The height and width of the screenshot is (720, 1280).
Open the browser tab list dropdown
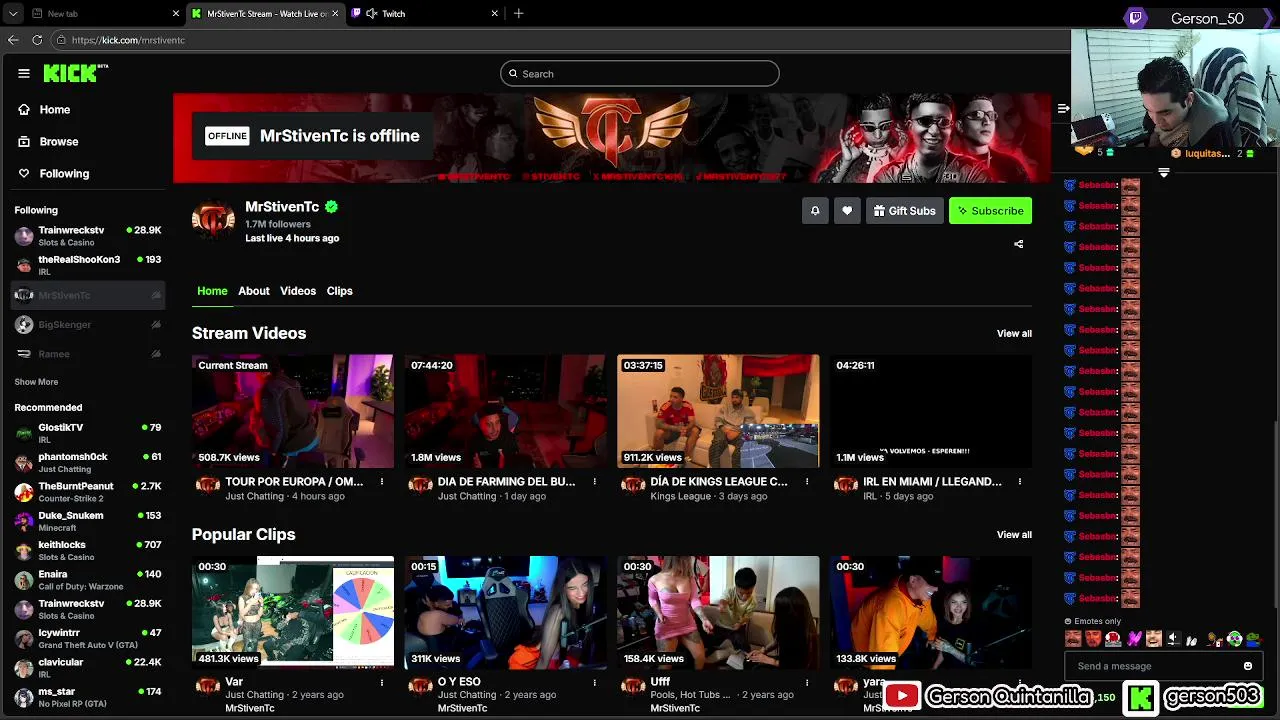[13, 14]
